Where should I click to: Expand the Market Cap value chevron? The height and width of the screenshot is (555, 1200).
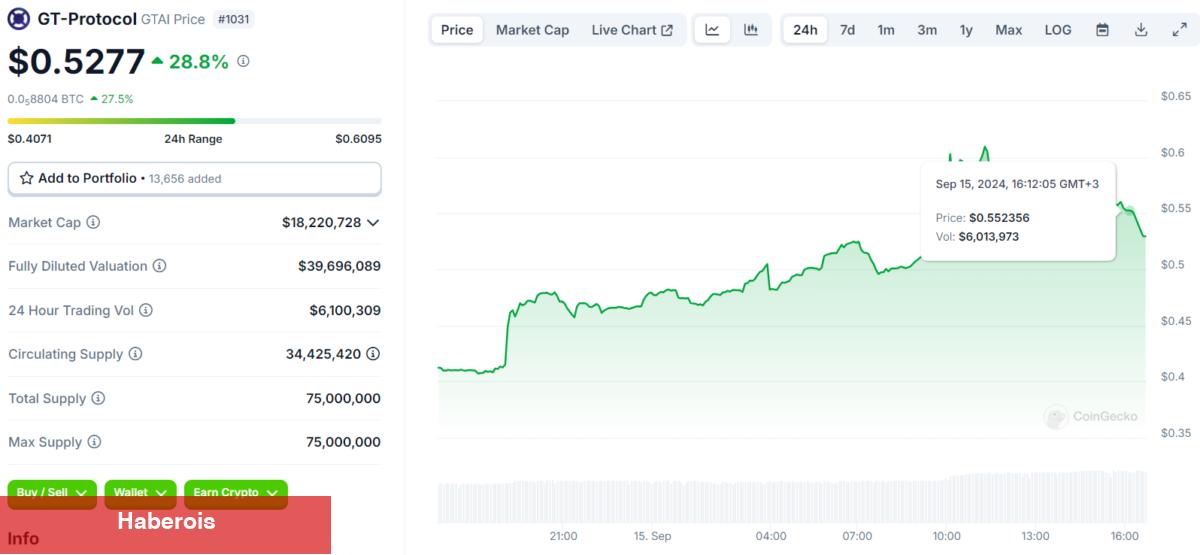click(373, 223)
